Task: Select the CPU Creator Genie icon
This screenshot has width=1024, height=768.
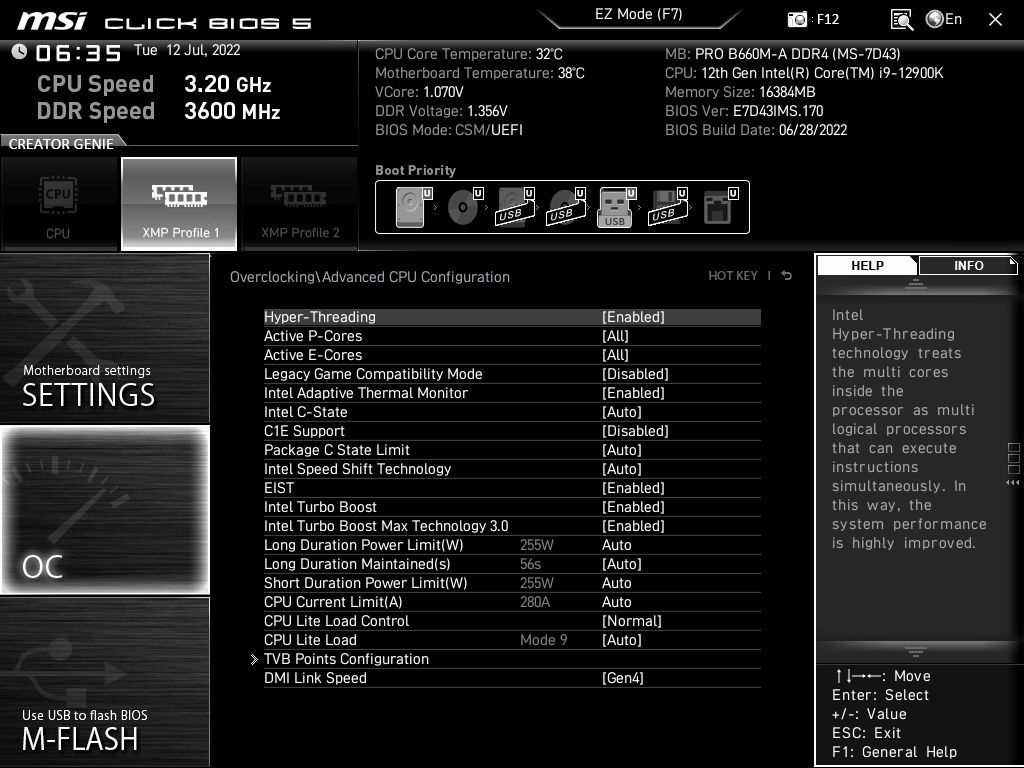Action: click(x=59, y=204)
